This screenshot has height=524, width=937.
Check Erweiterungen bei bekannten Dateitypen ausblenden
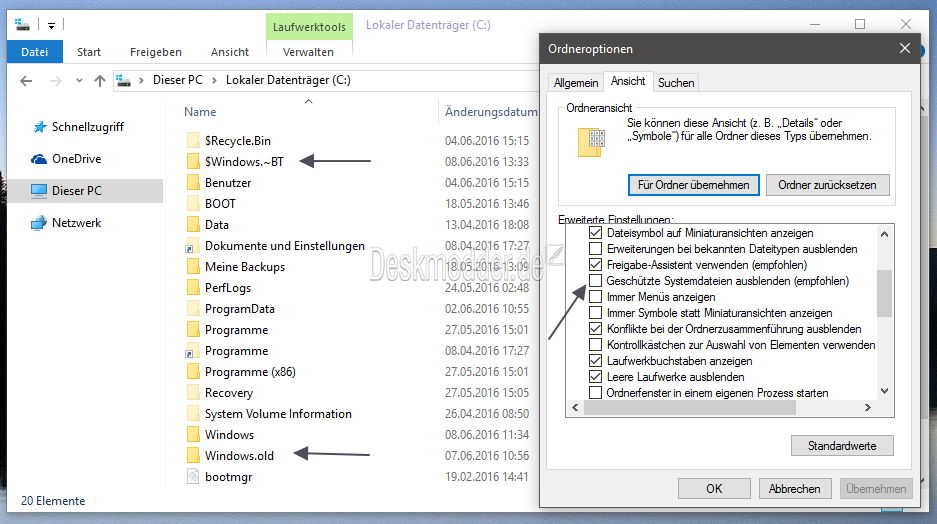click(x=595, y=249)
